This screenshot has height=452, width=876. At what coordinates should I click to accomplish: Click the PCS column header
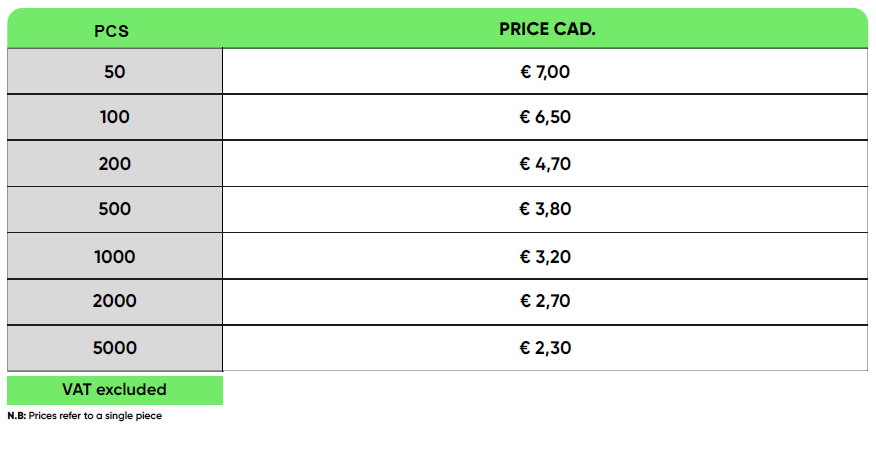pos(115,30)
